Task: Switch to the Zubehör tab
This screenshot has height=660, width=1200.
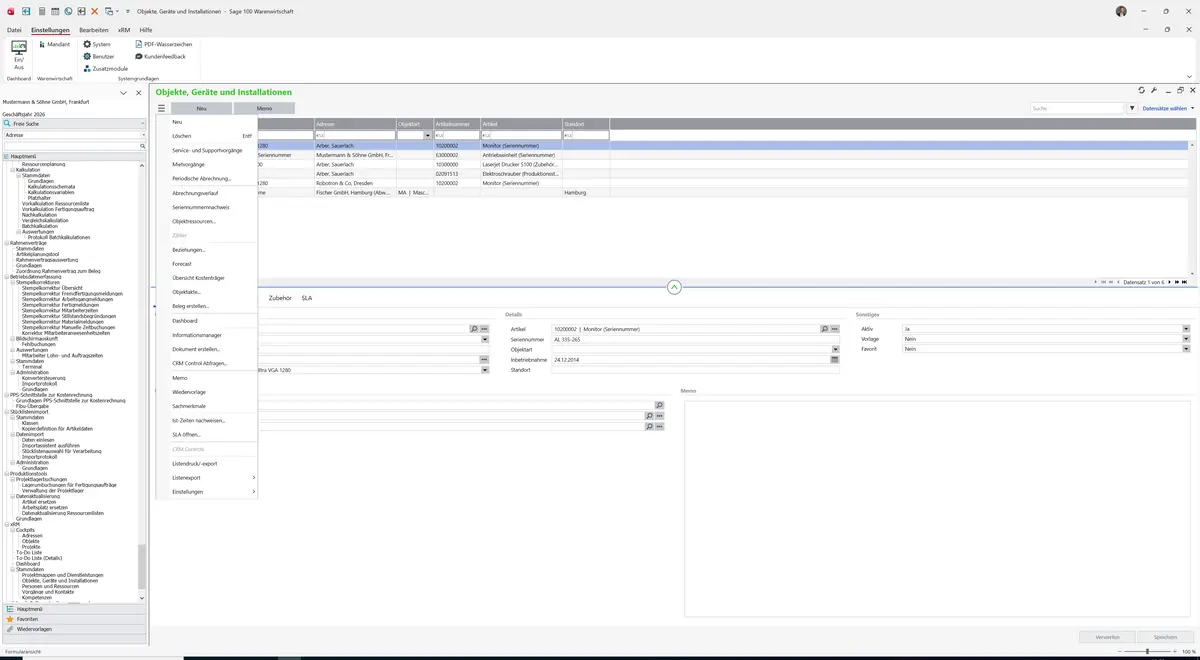Action: (x=281, y=298)
